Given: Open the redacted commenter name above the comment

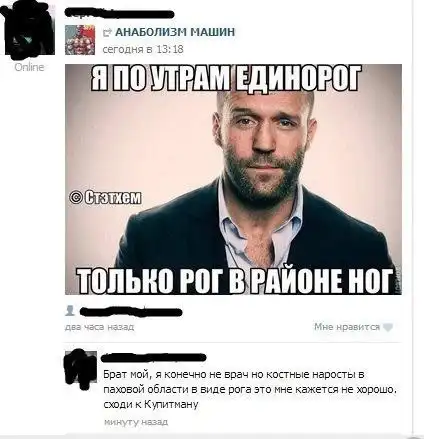Looking at the screenshot, I should [x=153, y=357].
